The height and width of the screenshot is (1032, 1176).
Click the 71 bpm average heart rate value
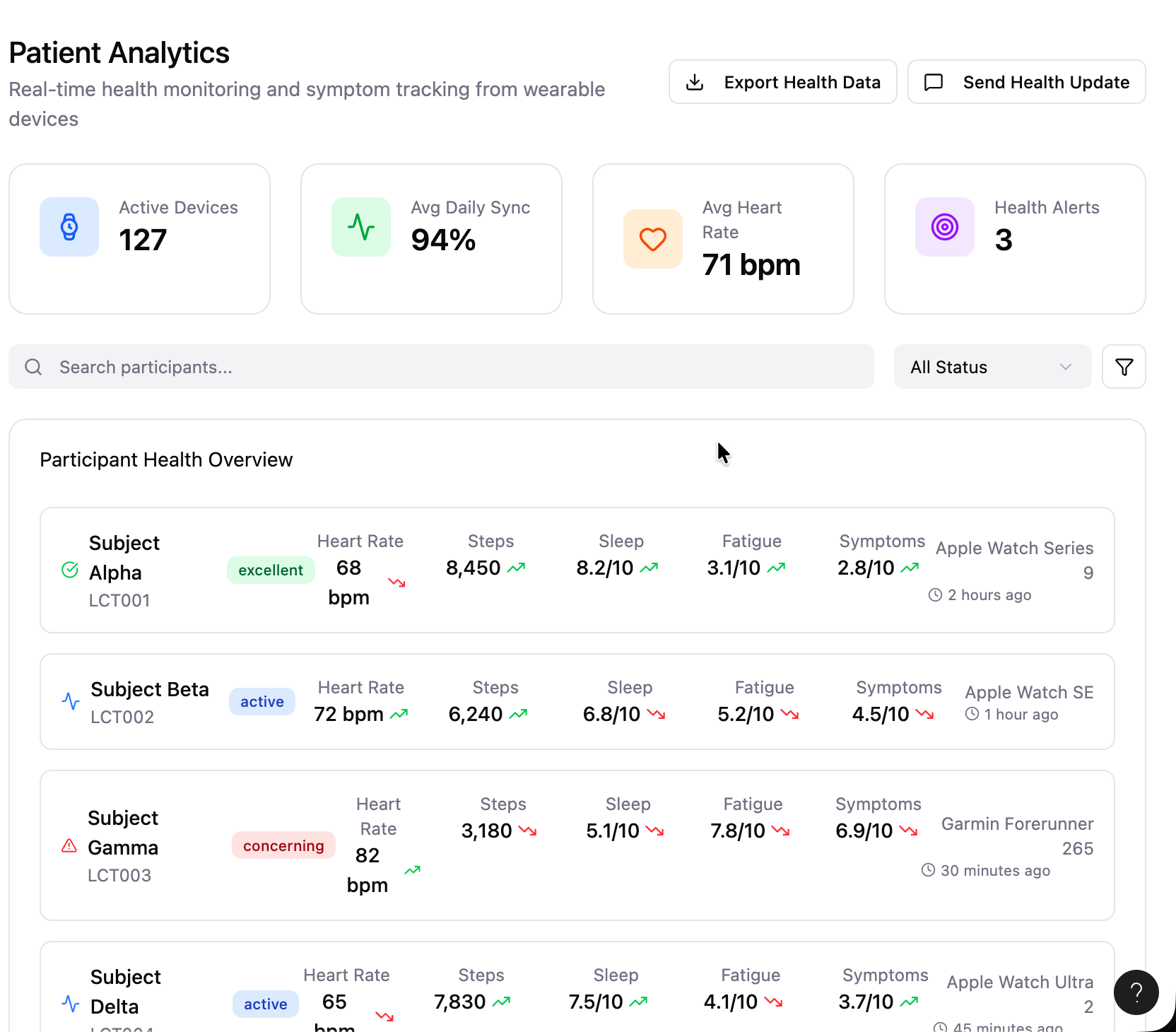click(x=751, y=265)
